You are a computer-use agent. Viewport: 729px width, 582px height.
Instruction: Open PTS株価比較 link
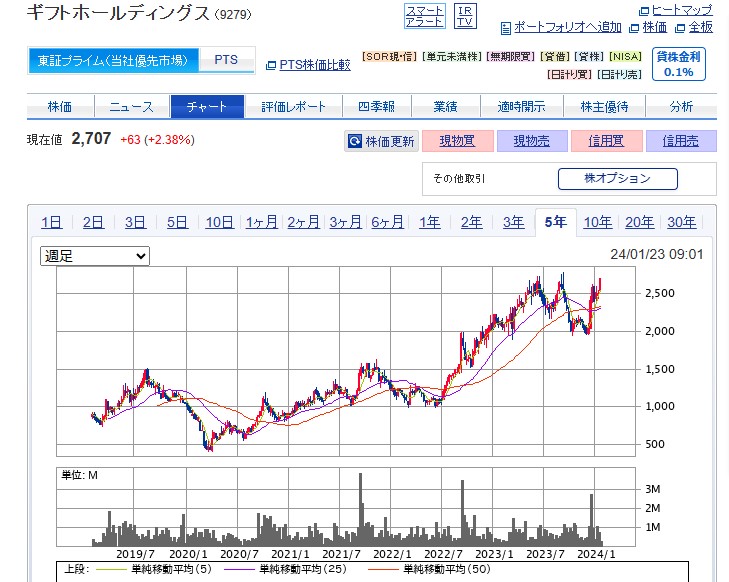(x=315, y=65)
